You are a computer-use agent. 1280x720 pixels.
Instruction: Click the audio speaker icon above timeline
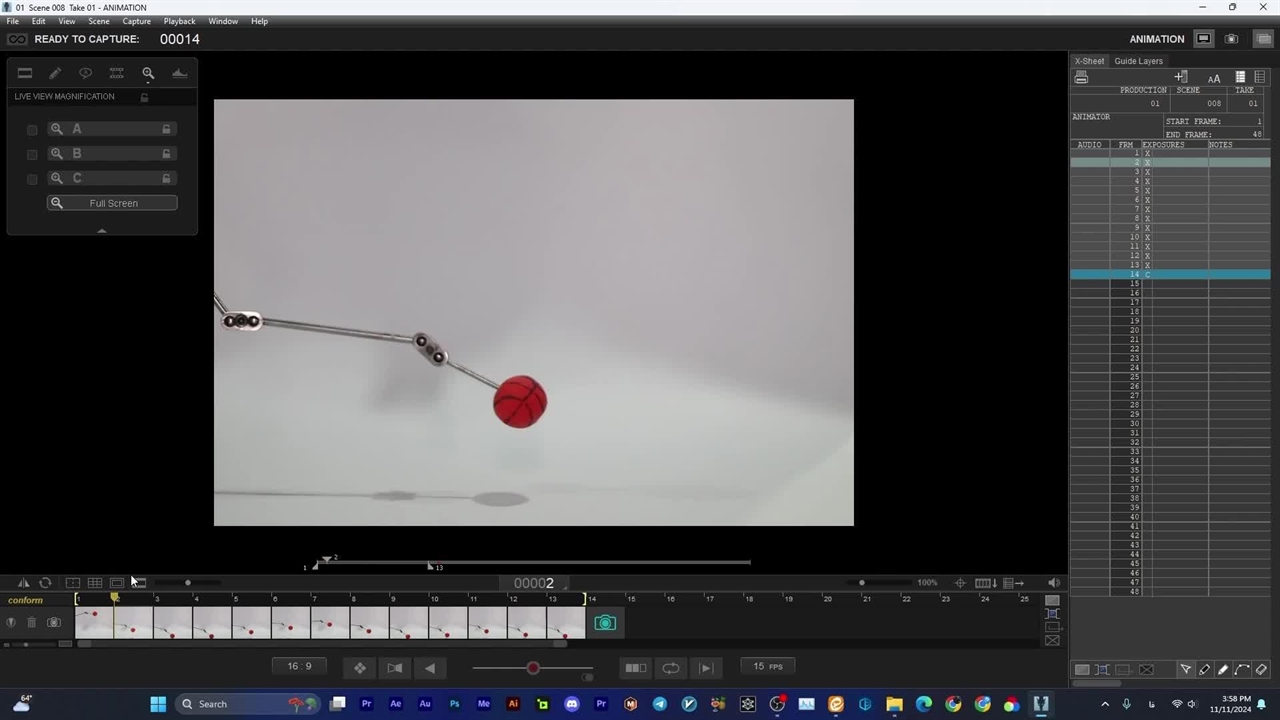pyautogui.click(x=1054, y=583)
